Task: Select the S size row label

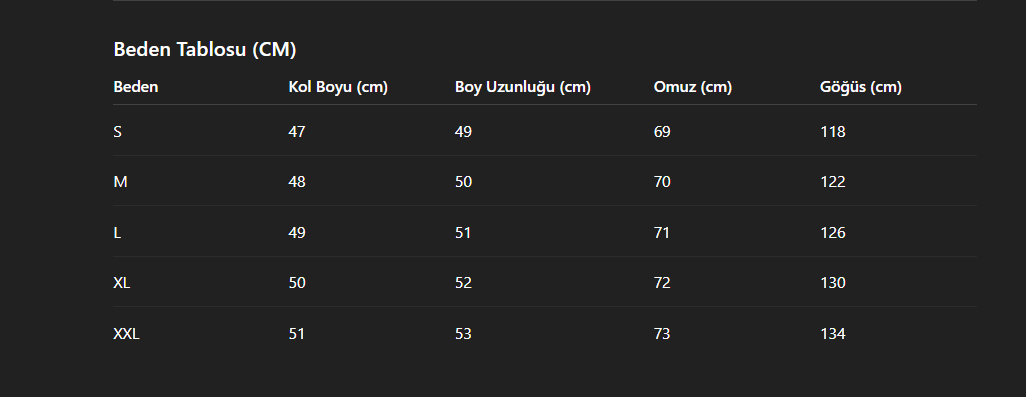Action: tap(118, 132)
